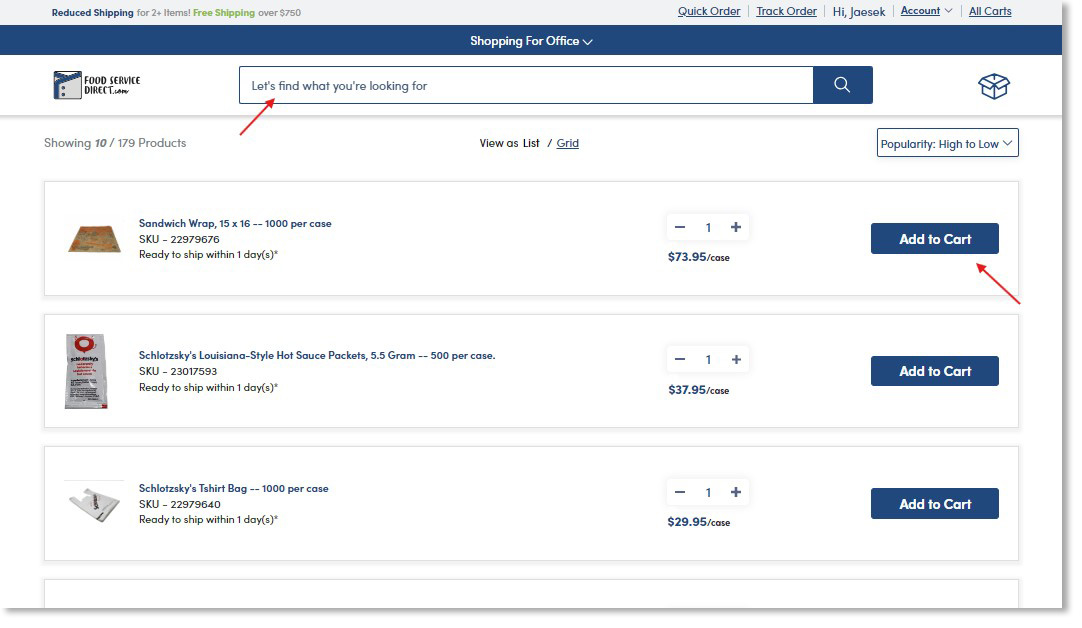1082x628 pixels.
Task: Decrease quantity for Hot Sauce Packets
Action: [x=680, y=360]
